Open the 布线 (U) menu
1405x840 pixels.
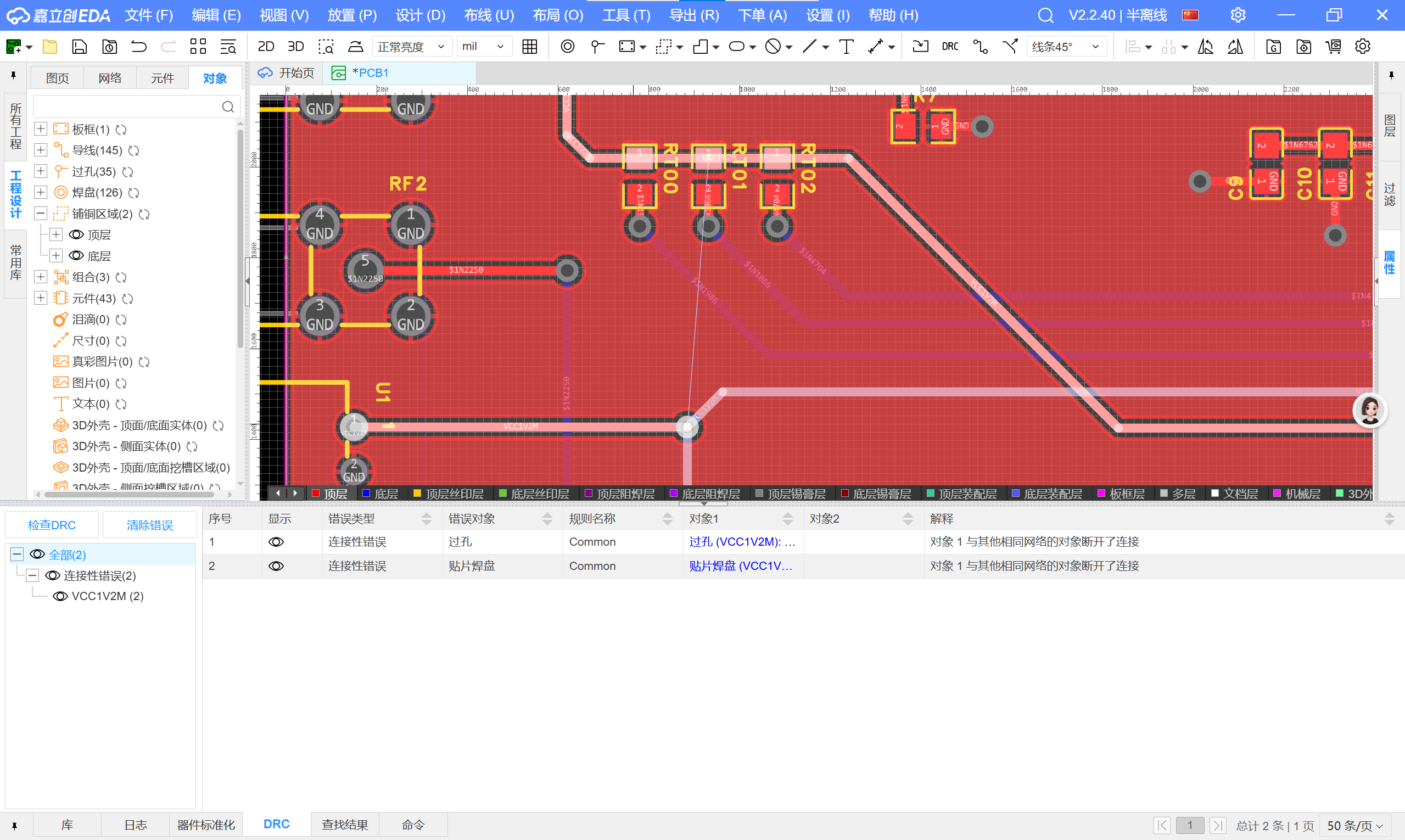click(489, 15)
